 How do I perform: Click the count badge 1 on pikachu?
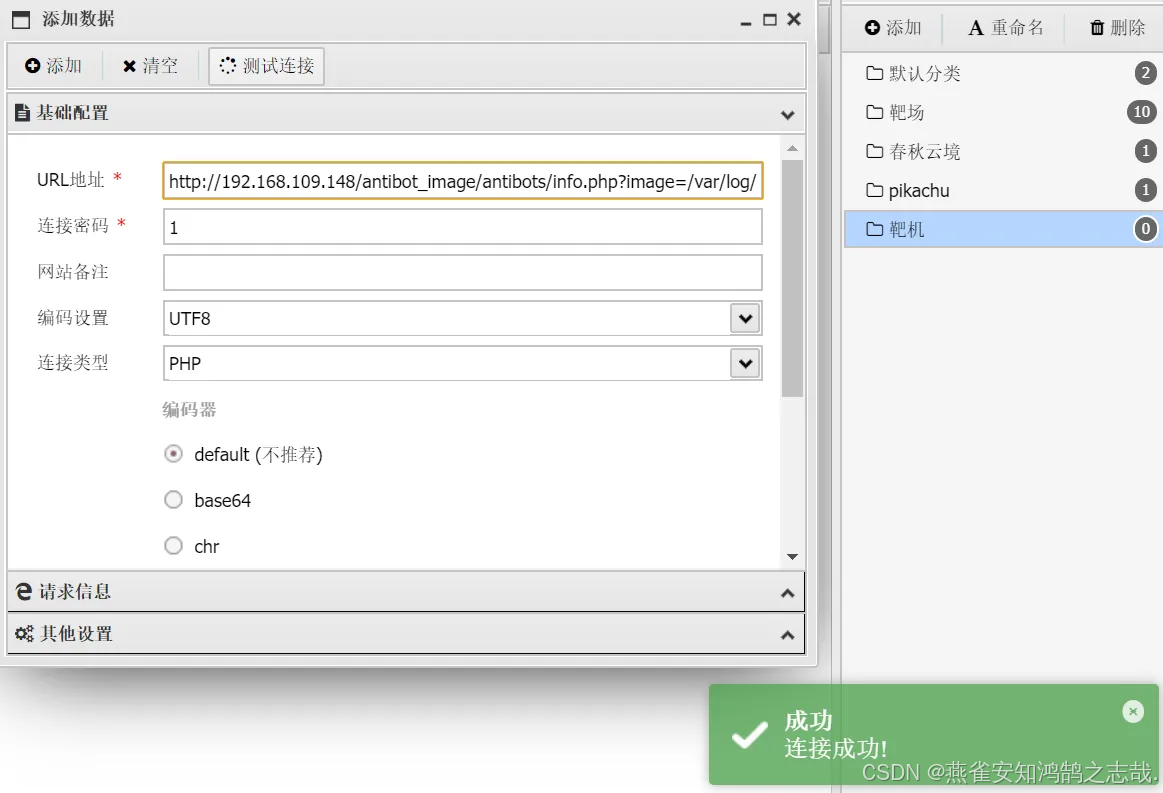coord(1146,191)
